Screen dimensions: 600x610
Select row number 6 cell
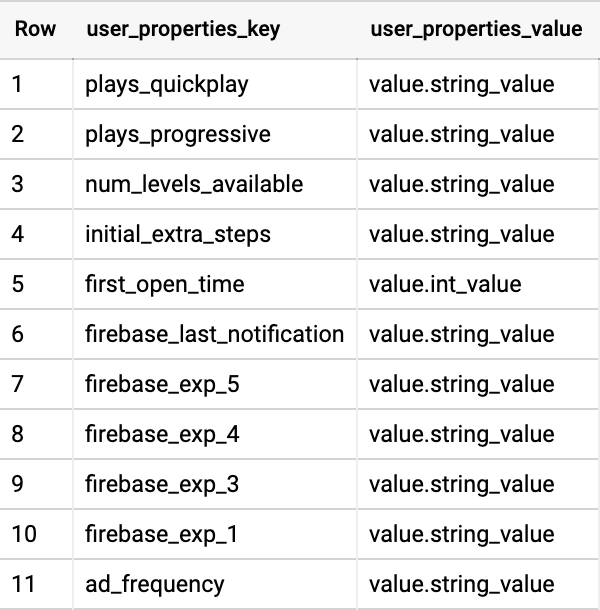pyautogui.click(x=36, y=334)
